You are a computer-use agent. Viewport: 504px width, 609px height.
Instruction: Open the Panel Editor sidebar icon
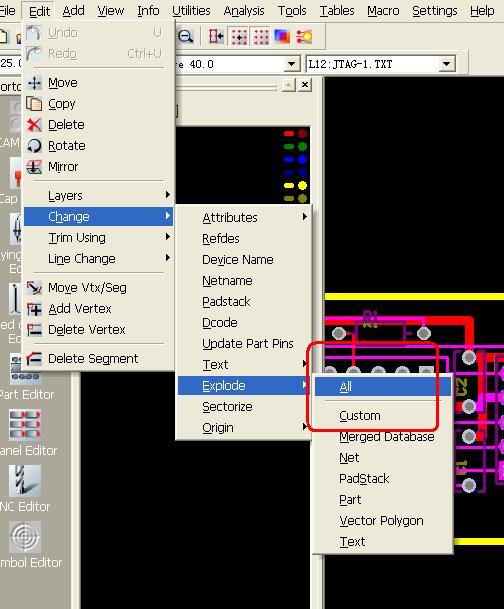tap(24, 425)
